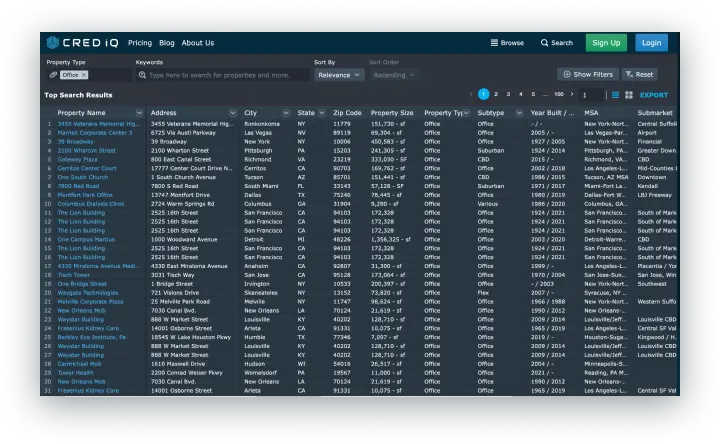Go to results page 100

(559, 94)
